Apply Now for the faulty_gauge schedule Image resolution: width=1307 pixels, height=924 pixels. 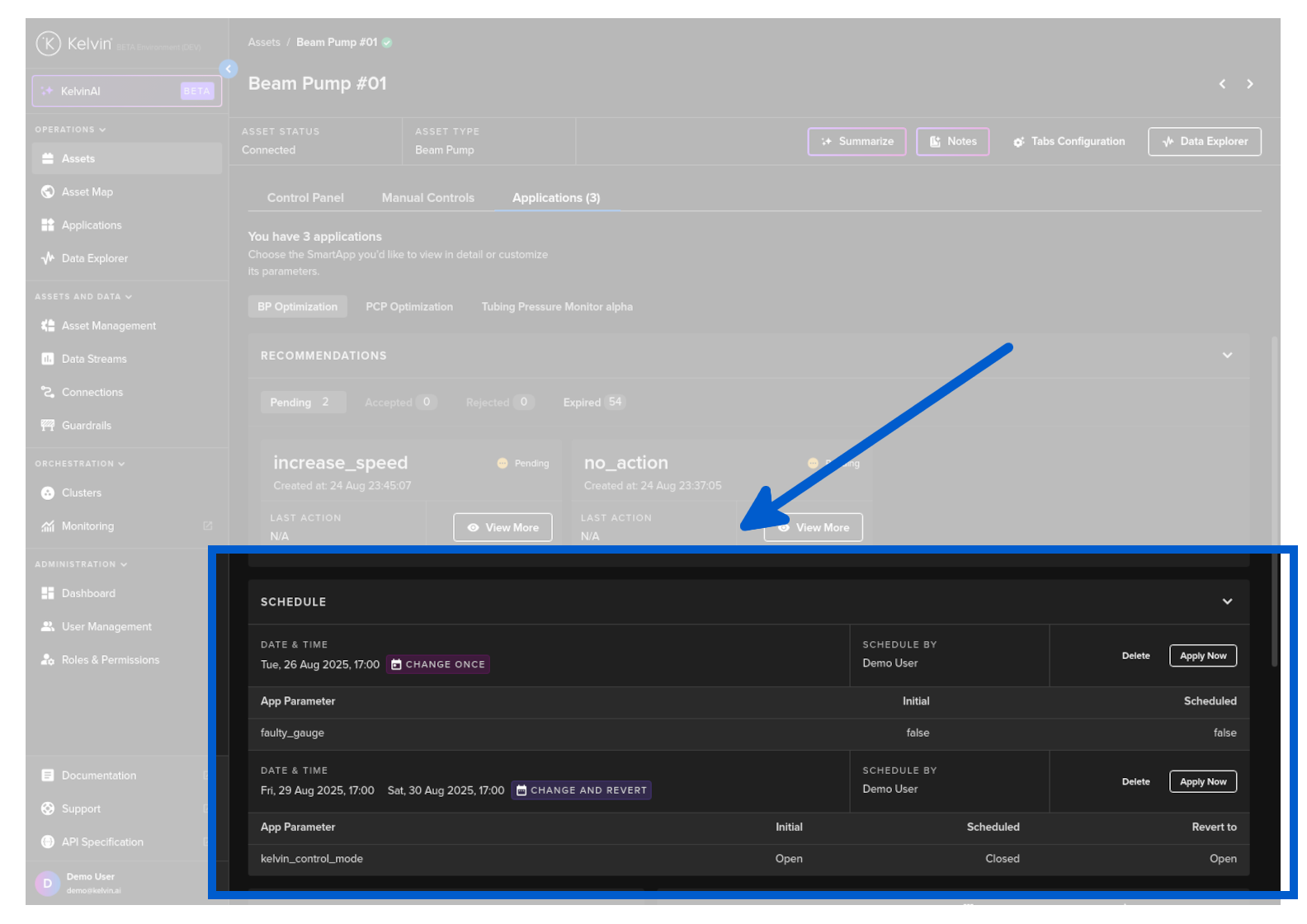[x=1203, y=656]
